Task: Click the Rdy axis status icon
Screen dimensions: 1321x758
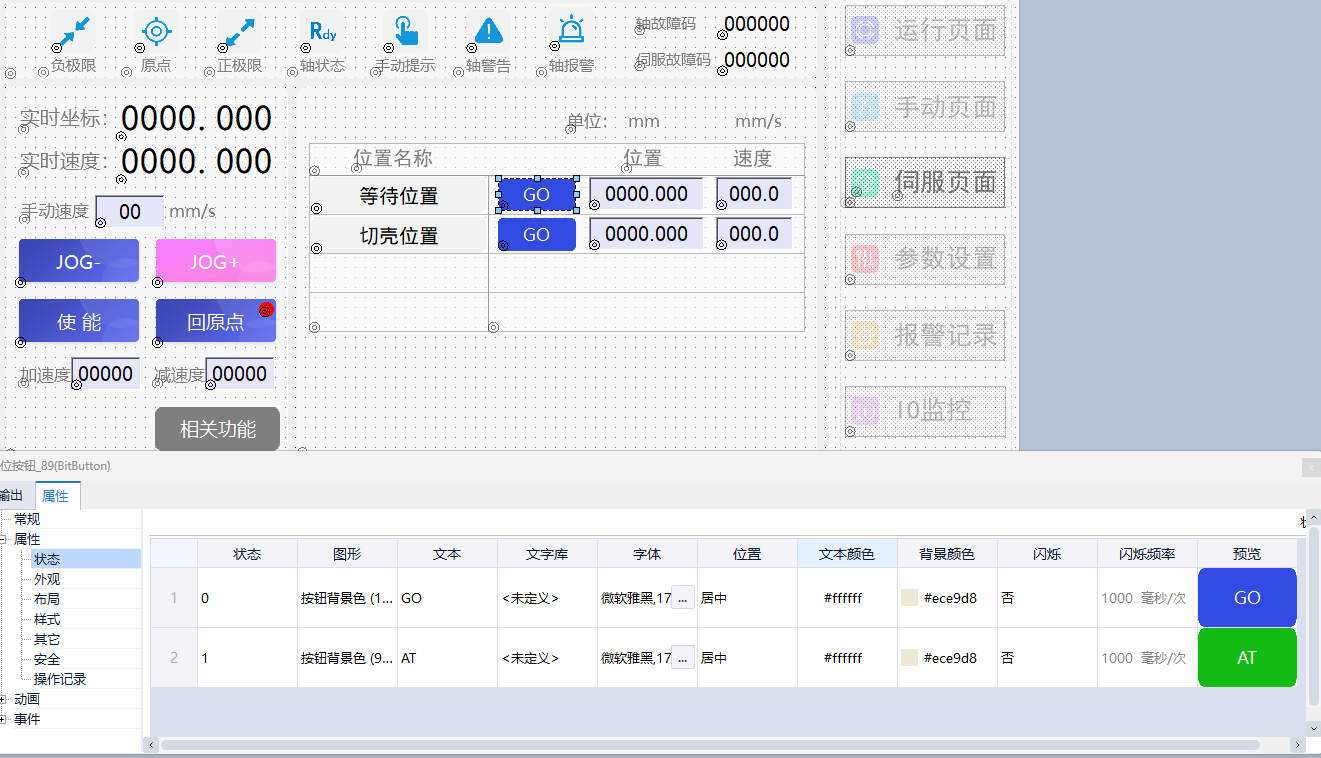Action: [x=323, y=32]
